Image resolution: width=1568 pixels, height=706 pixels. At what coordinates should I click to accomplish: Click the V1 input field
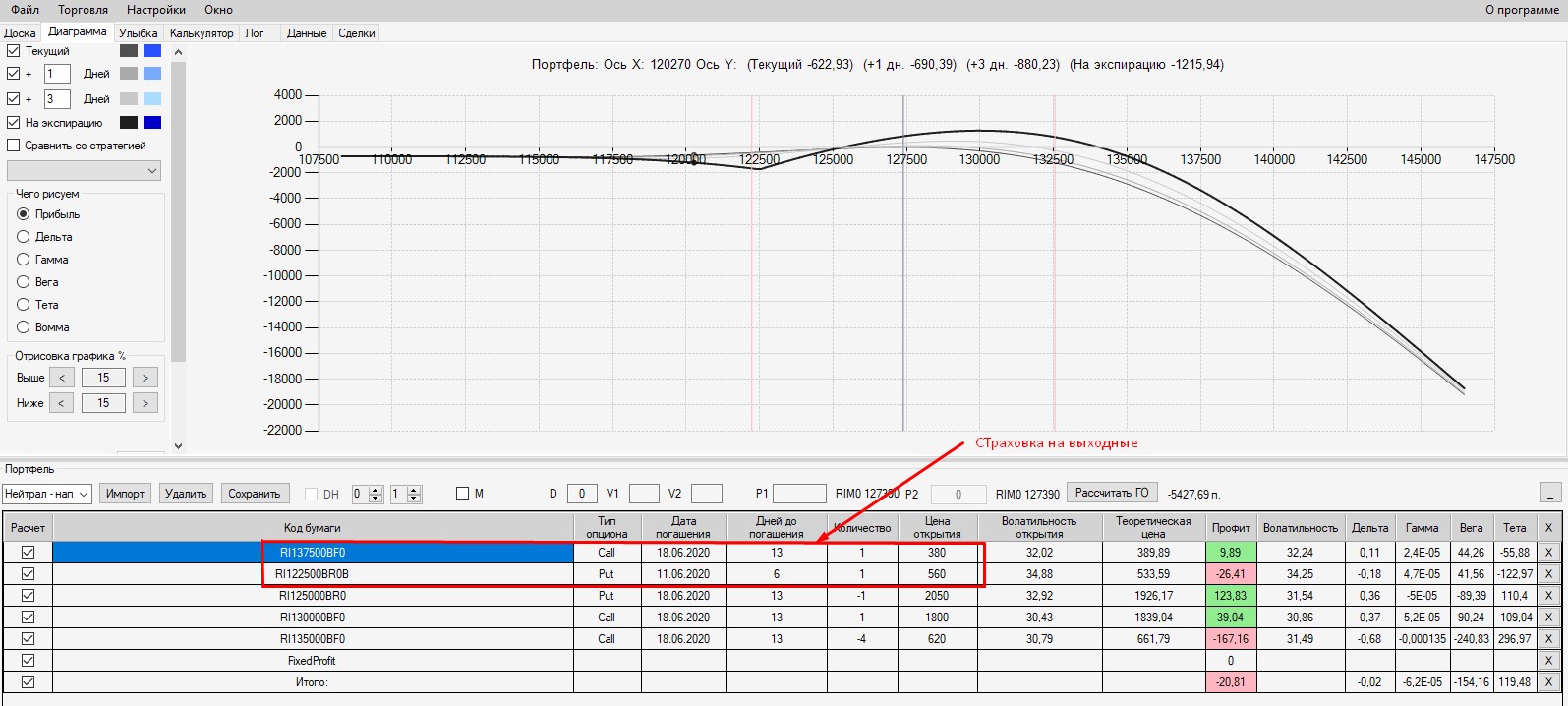click(644, 494)
